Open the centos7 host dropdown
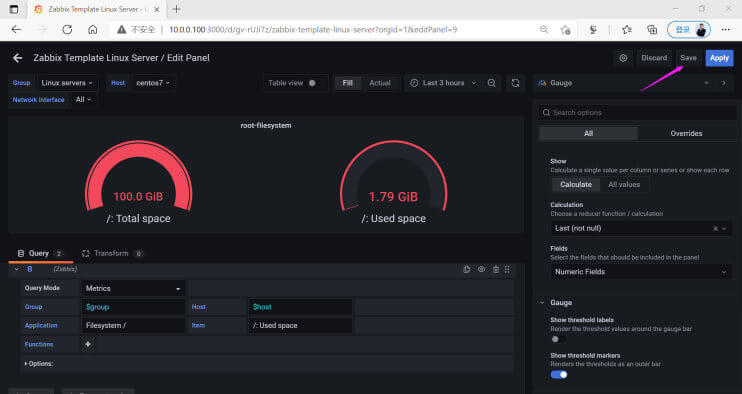Viewport: 742px width, 394px height. click(153, 83)
